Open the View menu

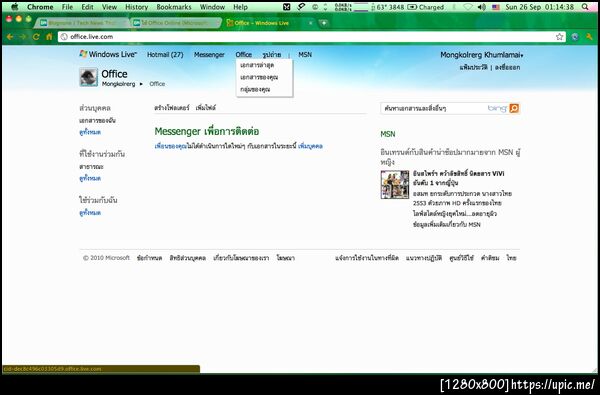109,7
